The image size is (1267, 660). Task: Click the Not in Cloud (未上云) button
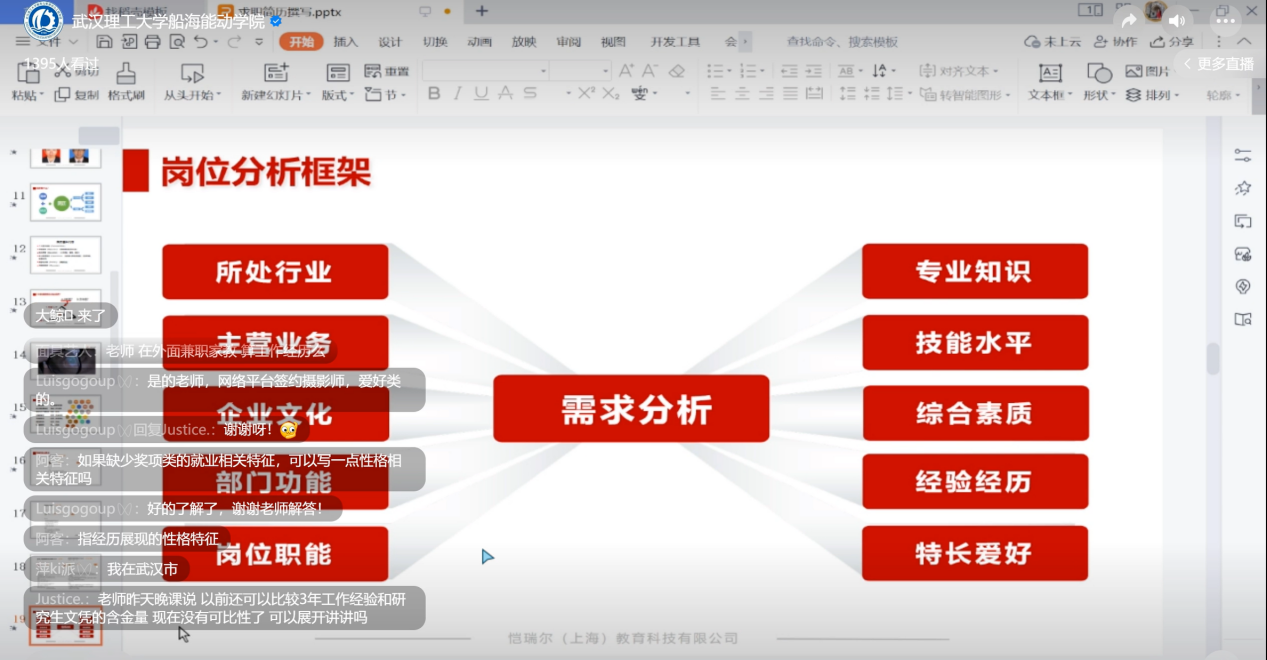click(1053, 42)
